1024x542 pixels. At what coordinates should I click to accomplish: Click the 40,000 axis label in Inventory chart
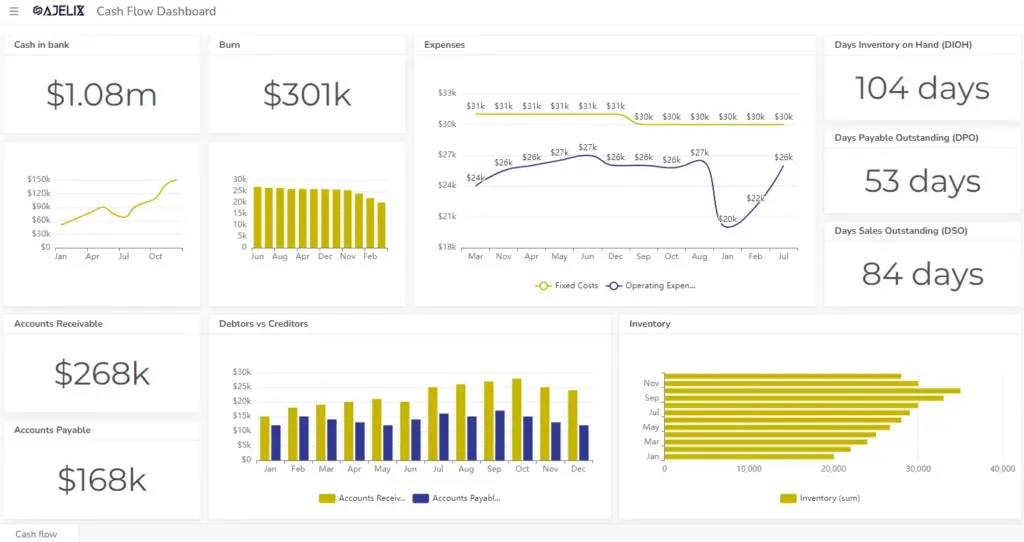coord(1002,469)
